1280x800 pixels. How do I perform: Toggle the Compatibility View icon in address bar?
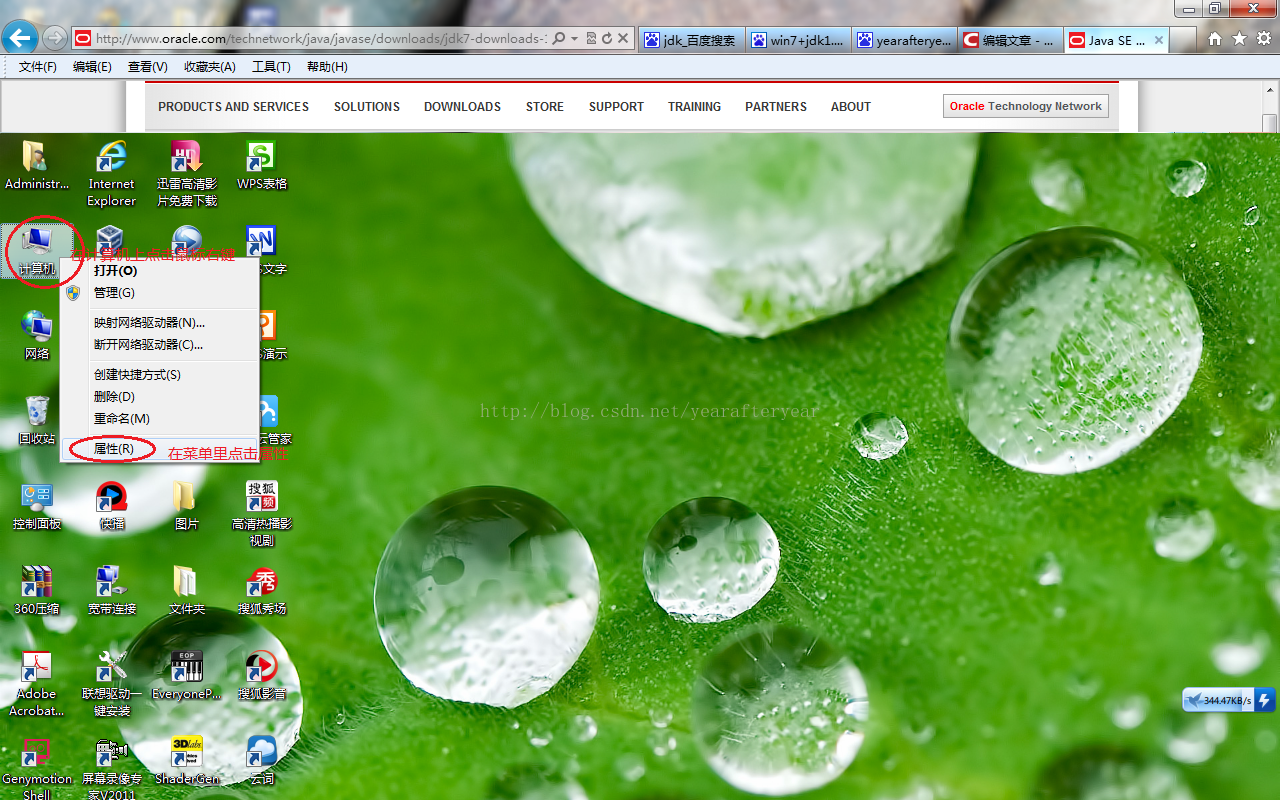click(591, 38)
